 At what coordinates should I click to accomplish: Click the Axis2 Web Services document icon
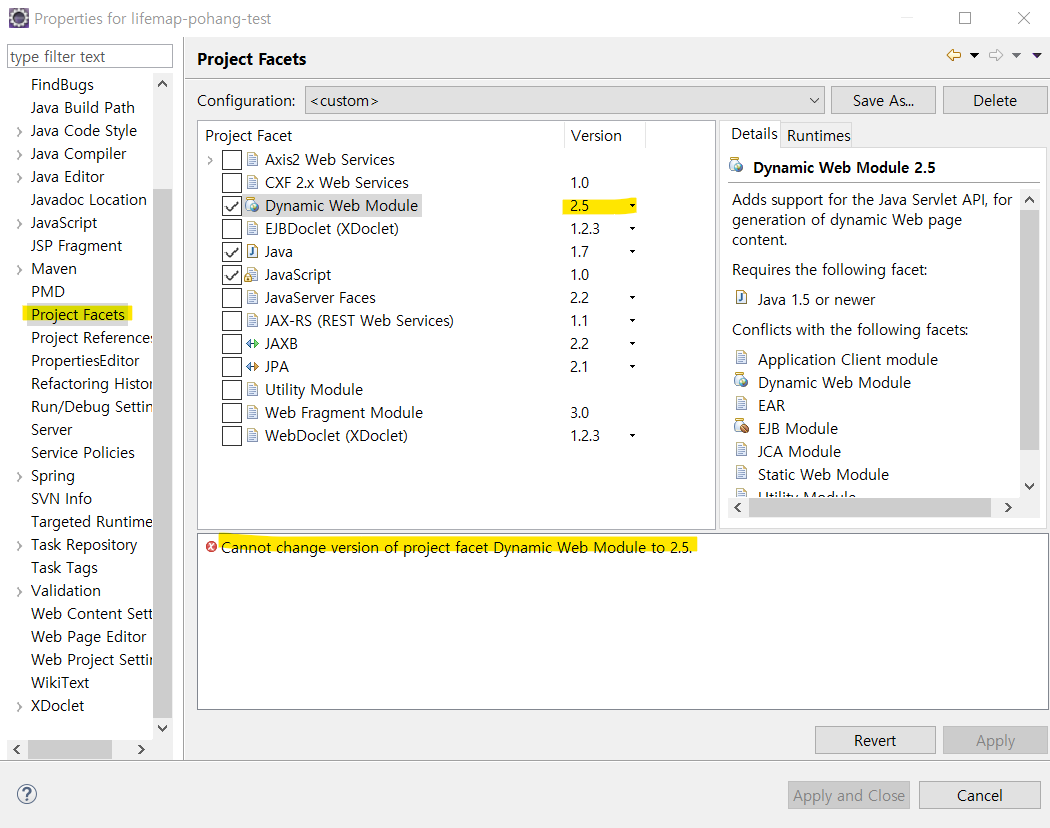[x=252, y=159]
